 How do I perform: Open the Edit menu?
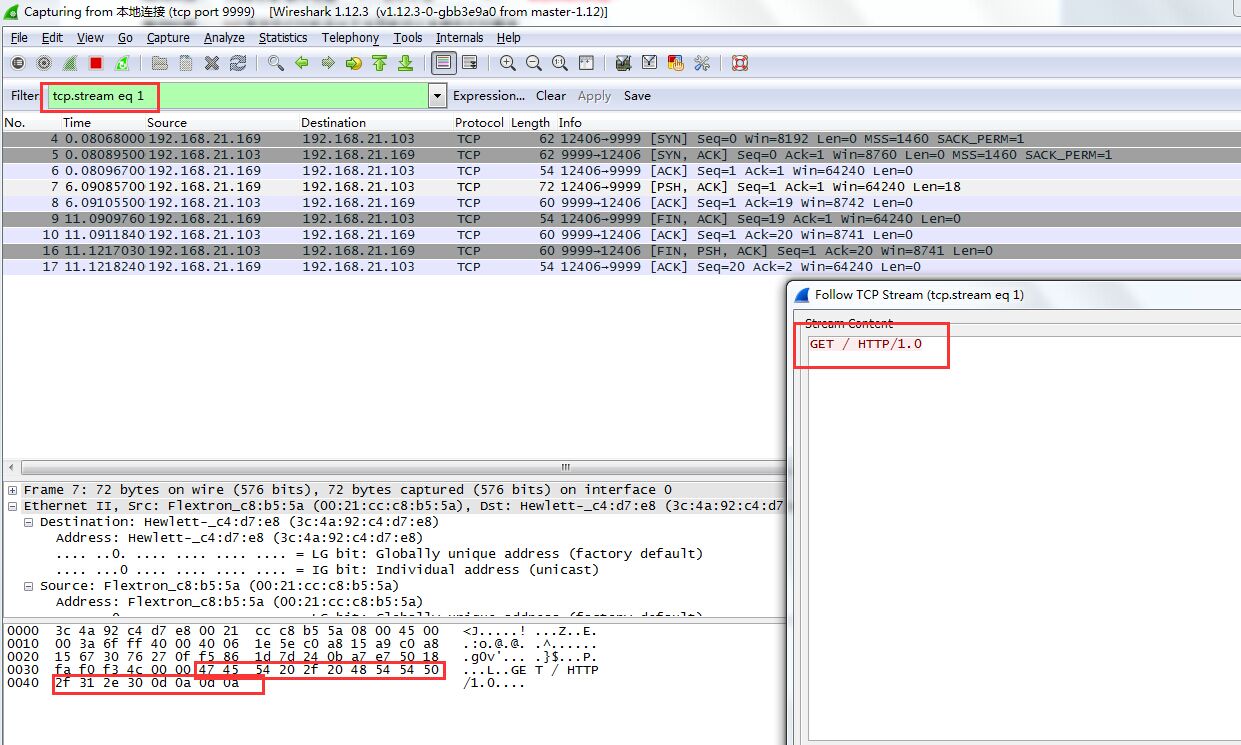click(52, 38)
